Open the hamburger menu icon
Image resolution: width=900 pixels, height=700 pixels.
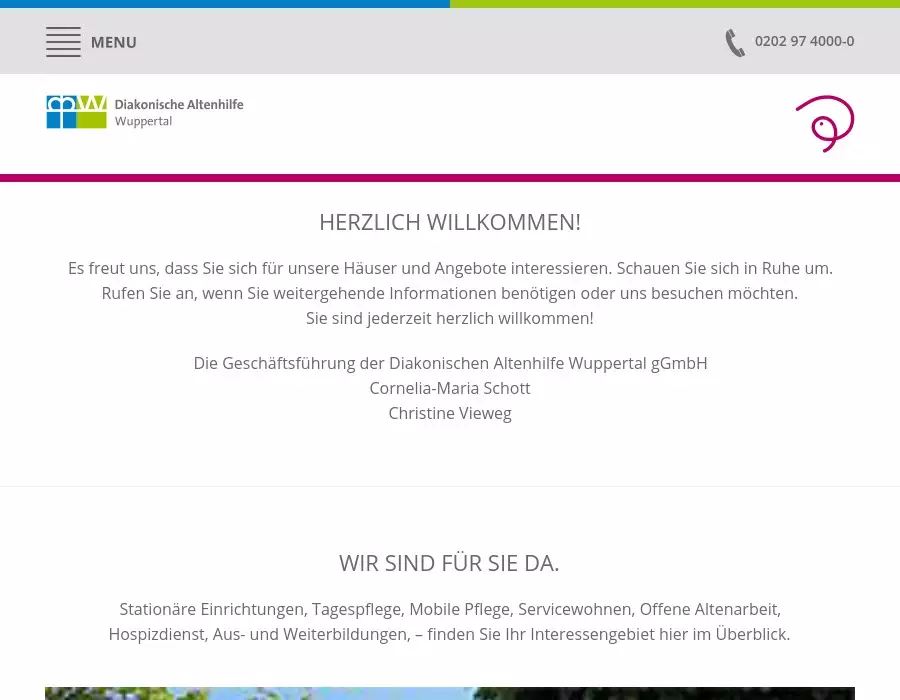[63, 42]
